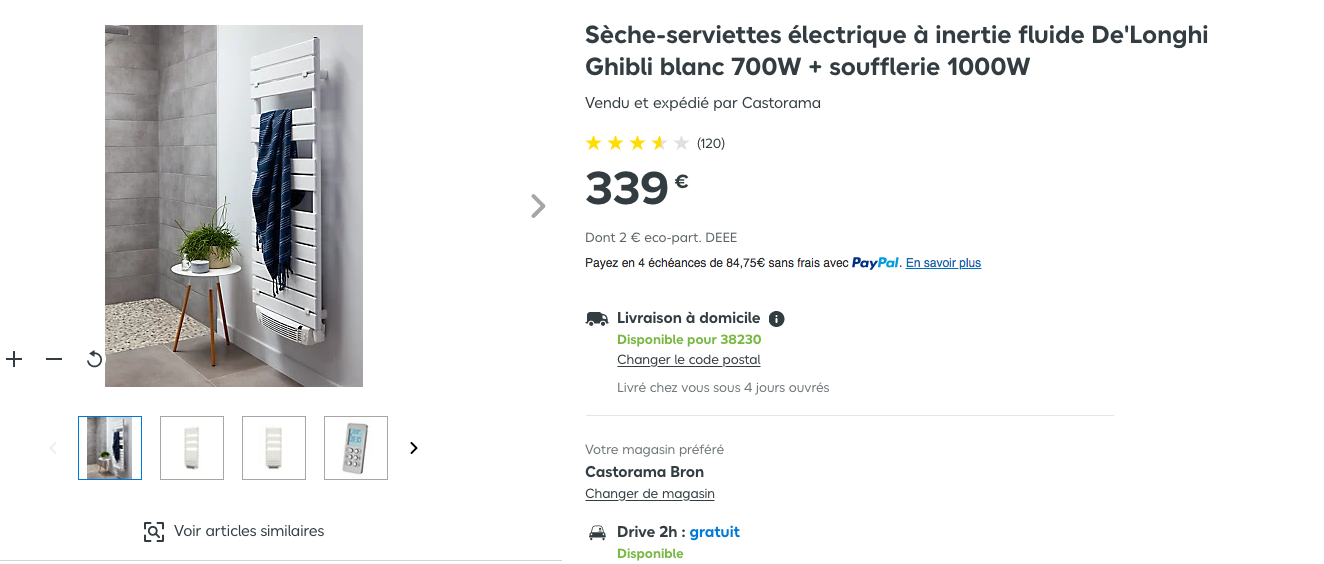
Task: Click the home delivery truck icon
Action: point(597,319)
